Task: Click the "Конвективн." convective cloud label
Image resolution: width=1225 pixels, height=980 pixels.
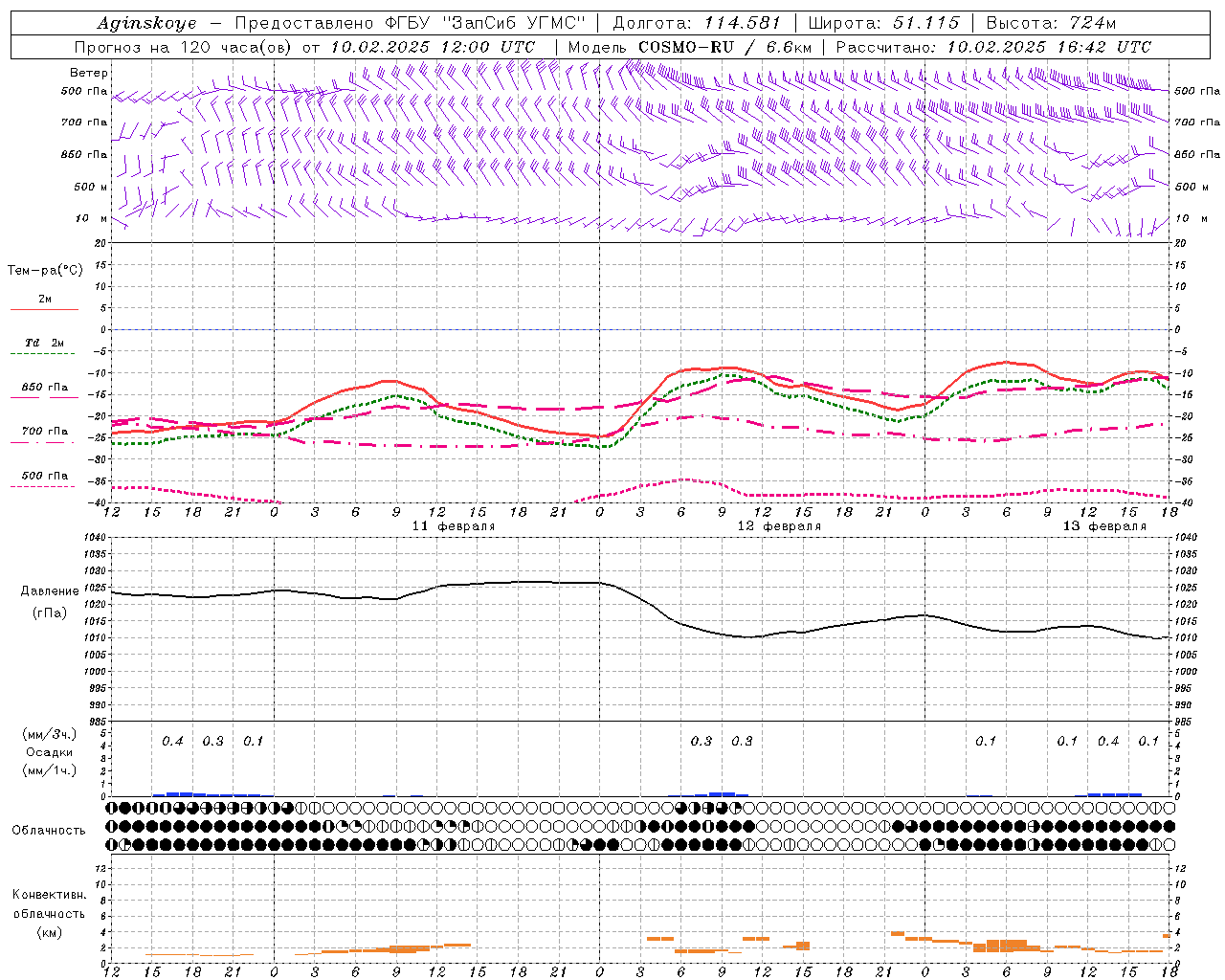Action: tap(49, 895)
